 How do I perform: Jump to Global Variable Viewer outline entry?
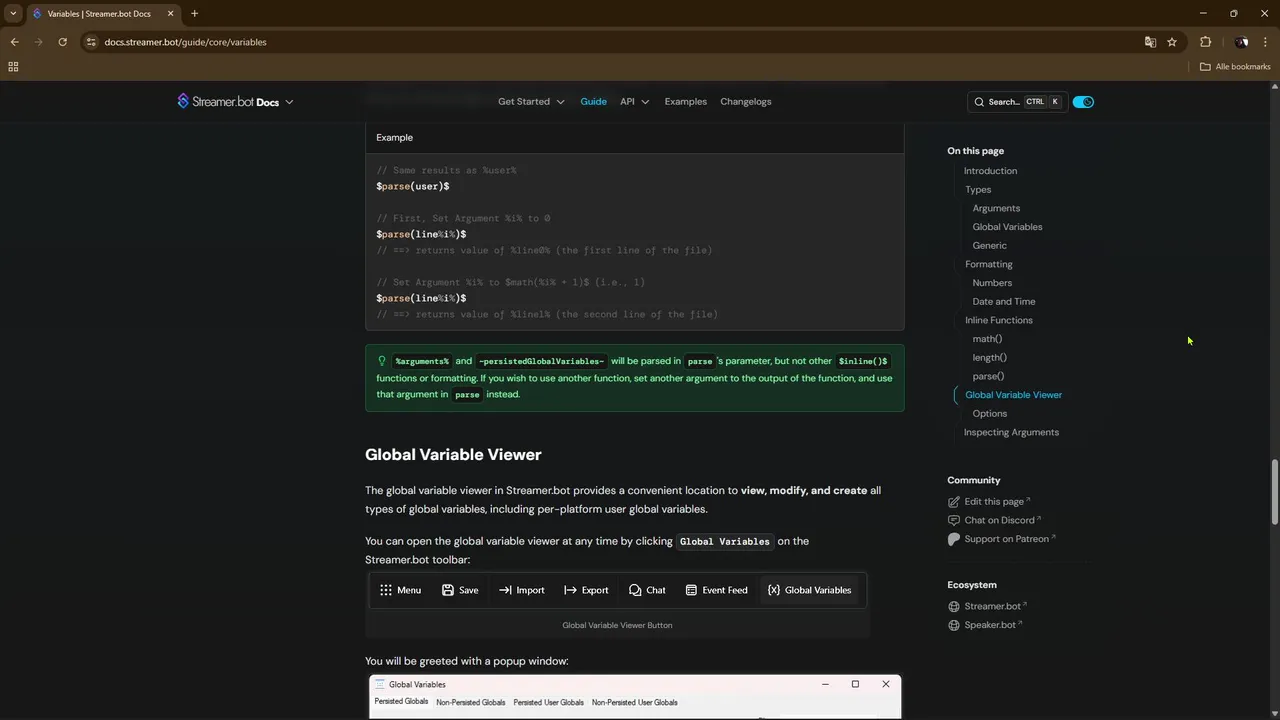[x=1013, y=395]
